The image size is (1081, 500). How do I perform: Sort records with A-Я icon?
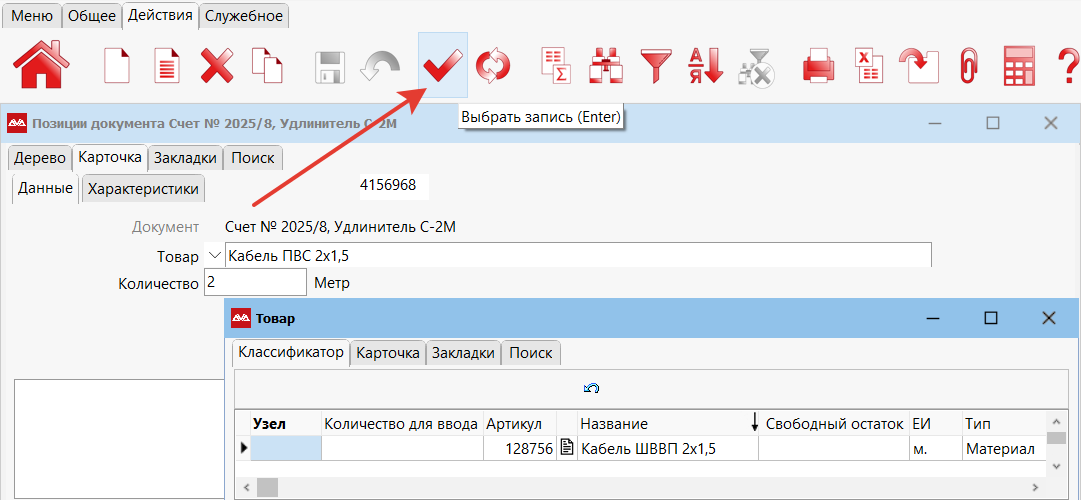pyautogui.click(x=705, y=66)
